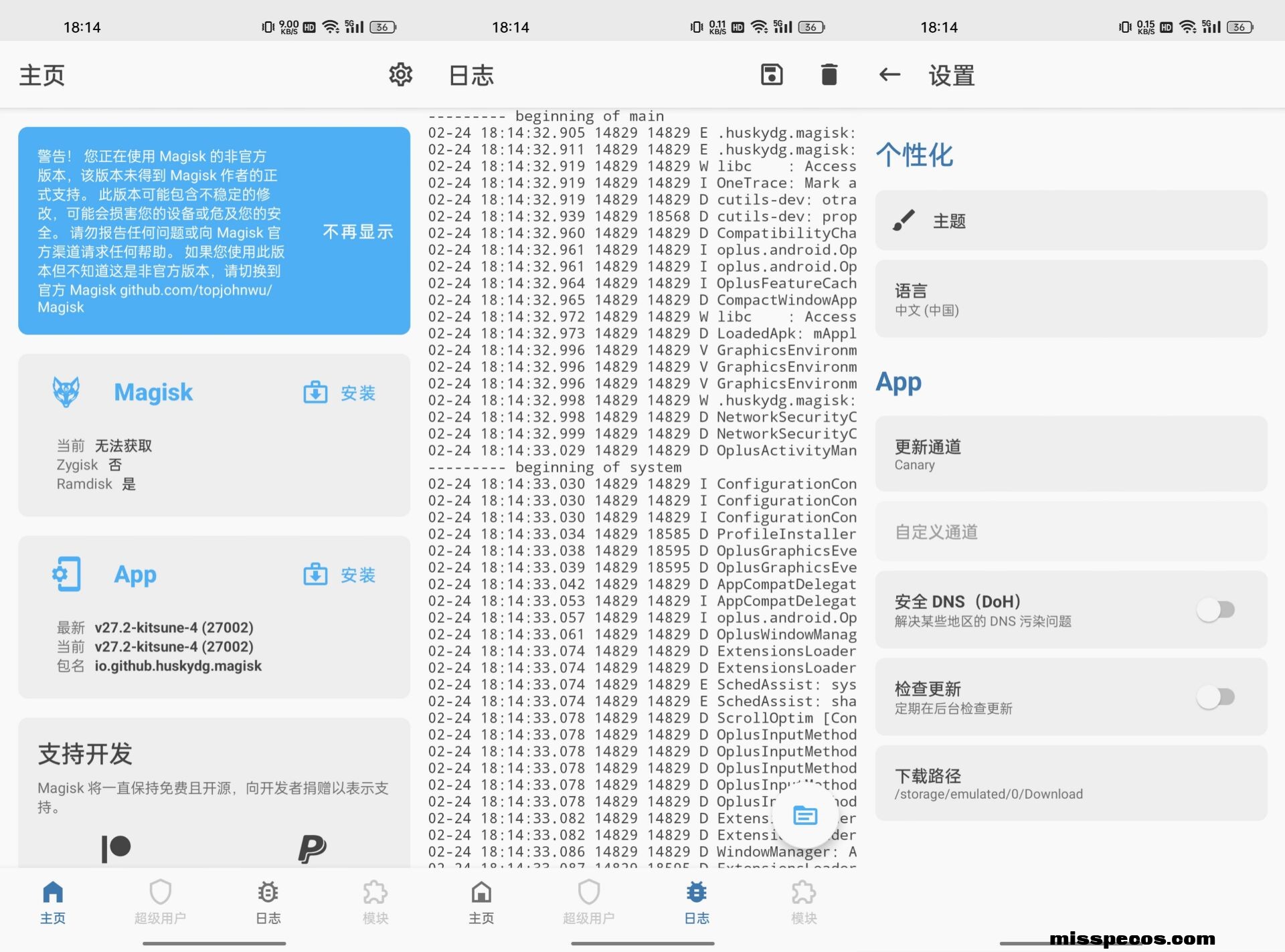Tap the theme brush icon
The height and width of the screenshot is (952, 1285).
coord(904,220)
